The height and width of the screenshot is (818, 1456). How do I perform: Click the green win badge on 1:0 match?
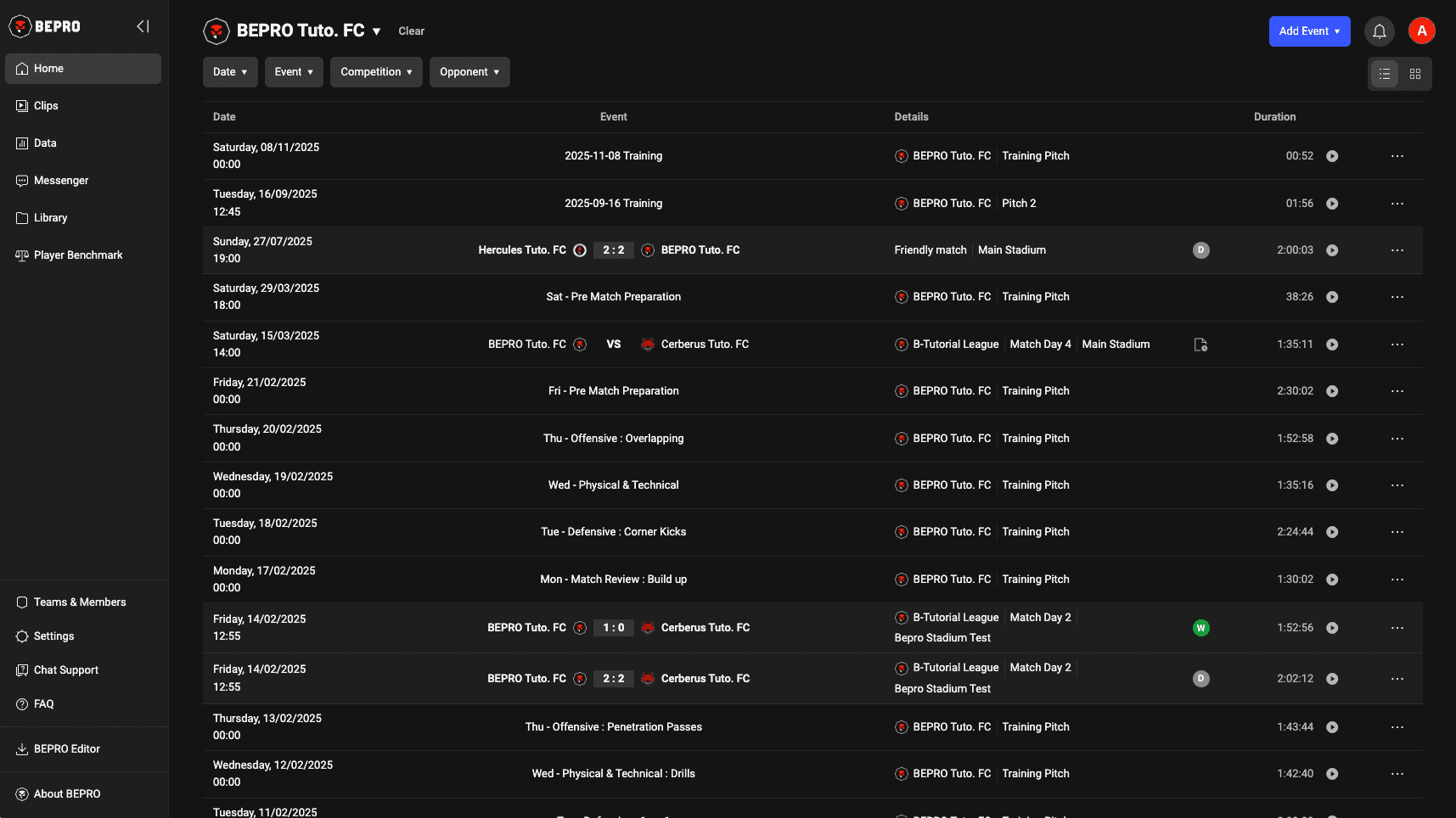point(1200,628)
